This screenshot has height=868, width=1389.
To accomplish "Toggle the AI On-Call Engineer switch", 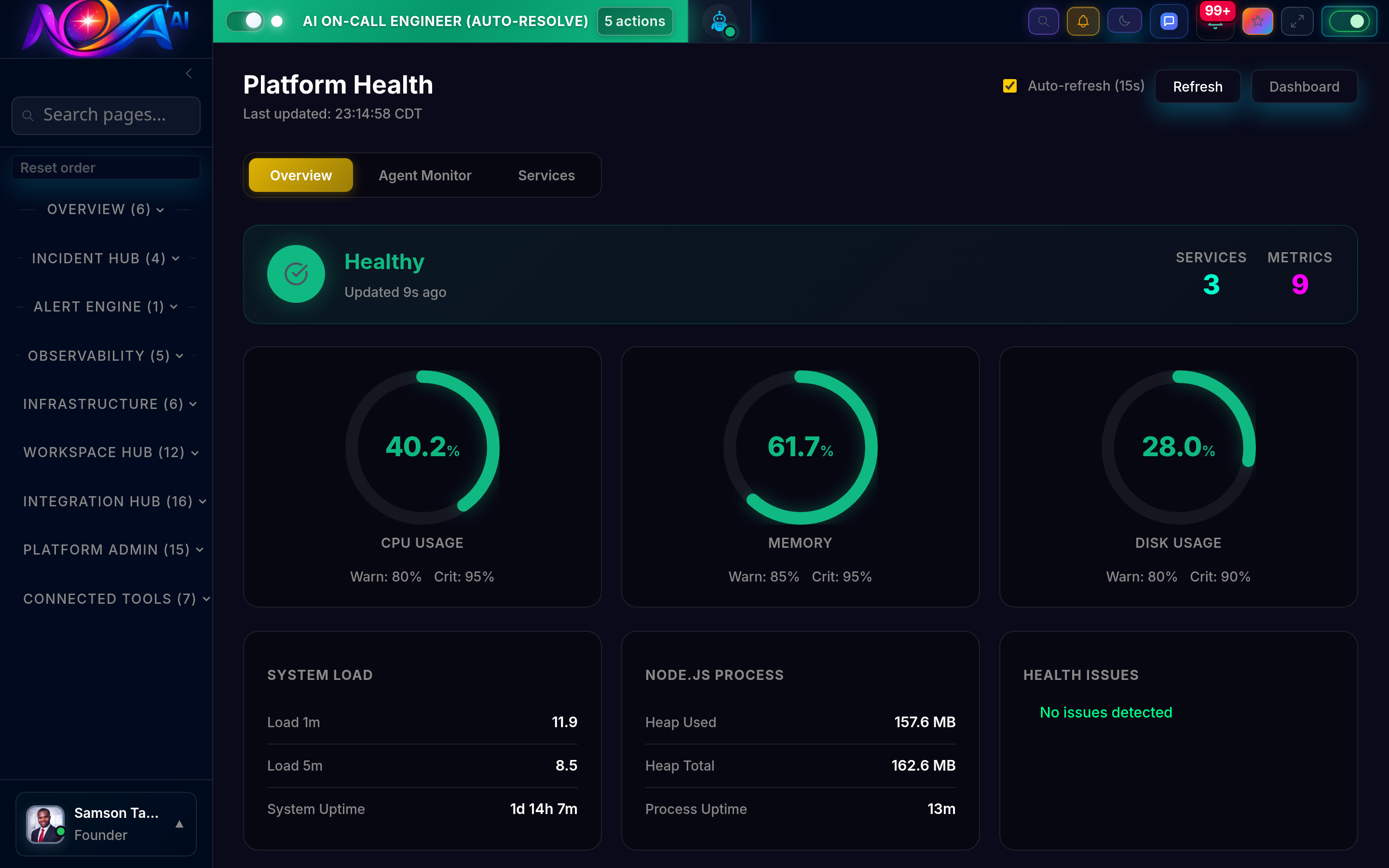I will [x=245, y=21].
